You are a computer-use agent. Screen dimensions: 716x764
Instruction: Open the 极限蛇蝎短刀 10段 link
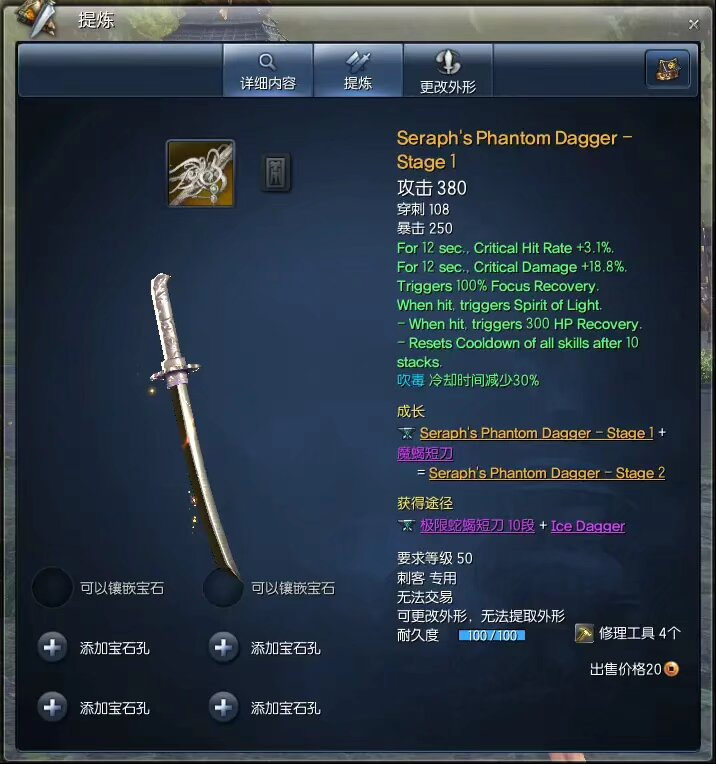pyautogui.click(x=477, y=526)
